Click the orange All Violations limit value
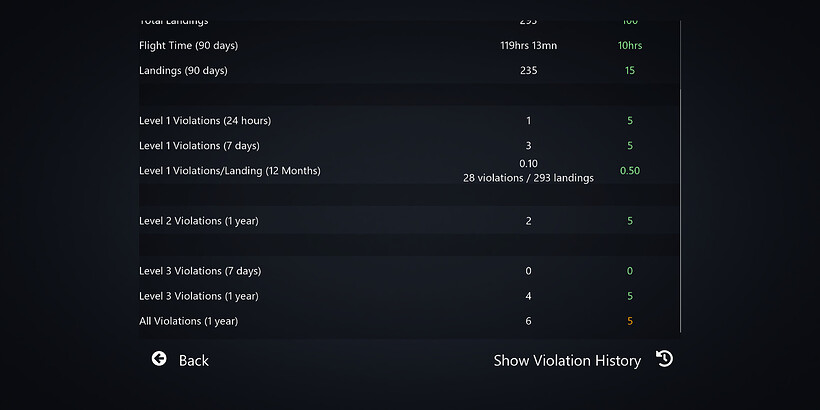Image resolution: width=820 pixels, height=410 pixels. (x=630, y=321)
